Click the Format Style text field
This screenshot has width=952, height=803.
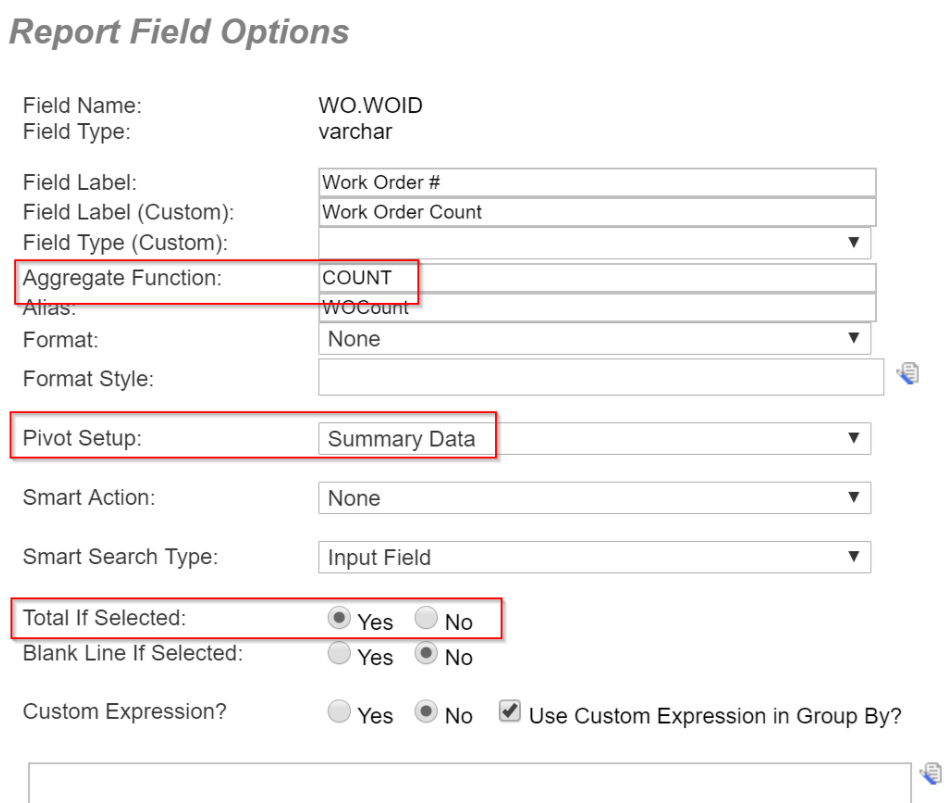(x=600, y=378)
